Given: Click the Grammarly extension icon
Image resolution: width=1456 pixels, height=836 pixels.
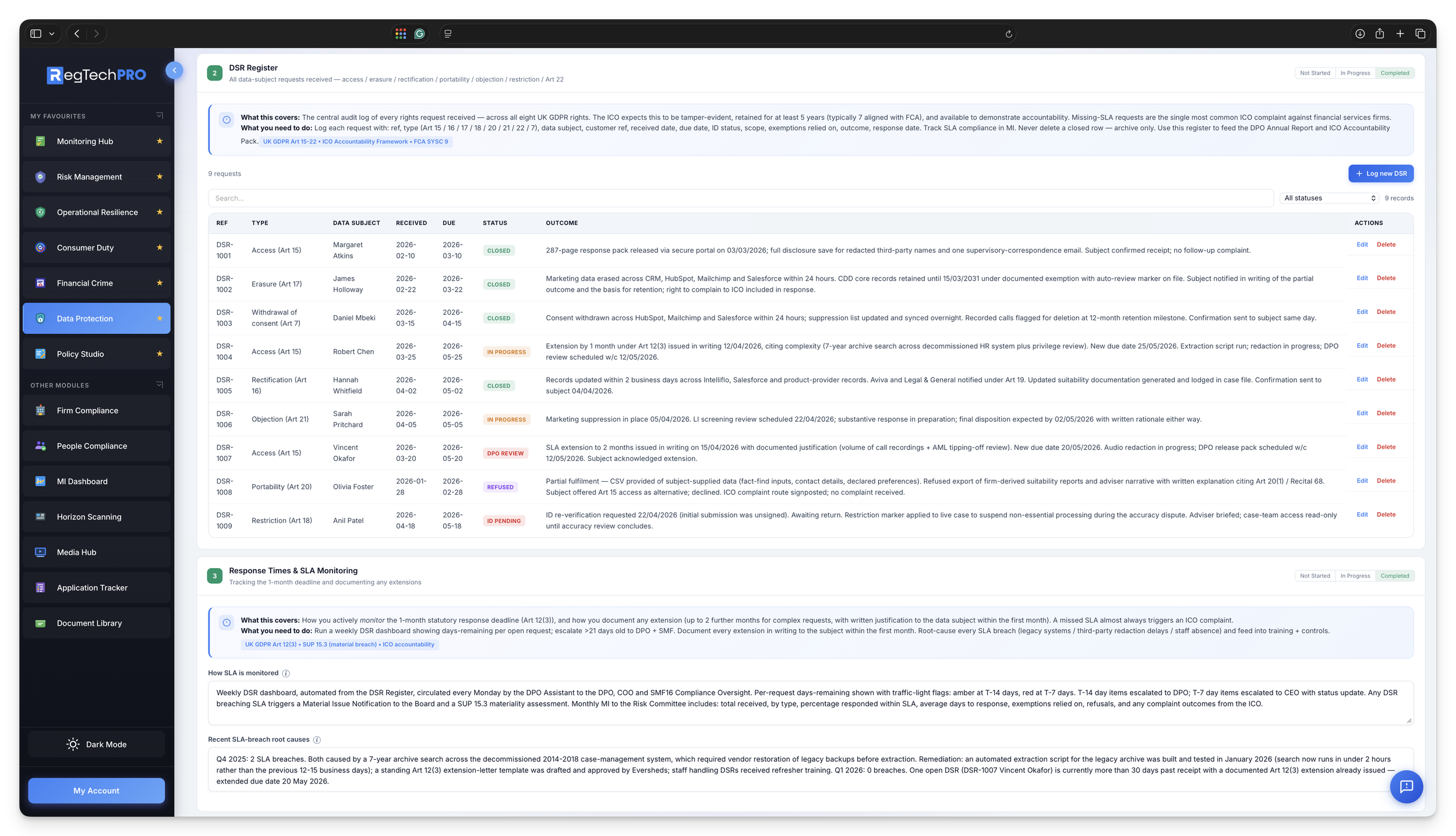Looking at the screenshot, I should (419, 34).
